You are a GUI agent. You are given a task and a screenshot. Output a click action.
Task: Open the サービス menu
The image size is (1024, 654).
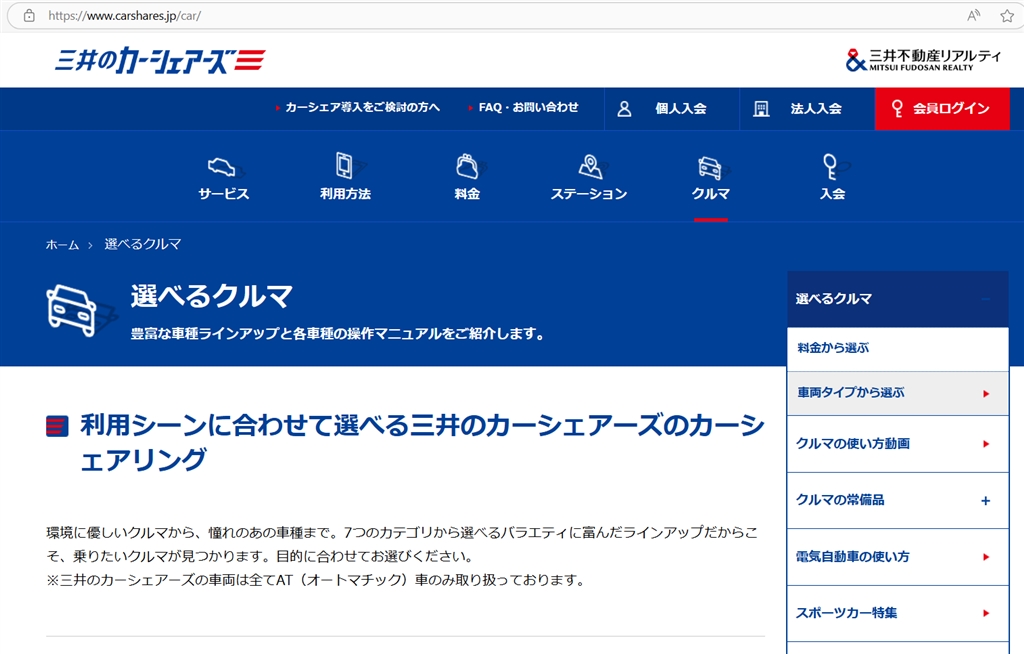[223, 193]
